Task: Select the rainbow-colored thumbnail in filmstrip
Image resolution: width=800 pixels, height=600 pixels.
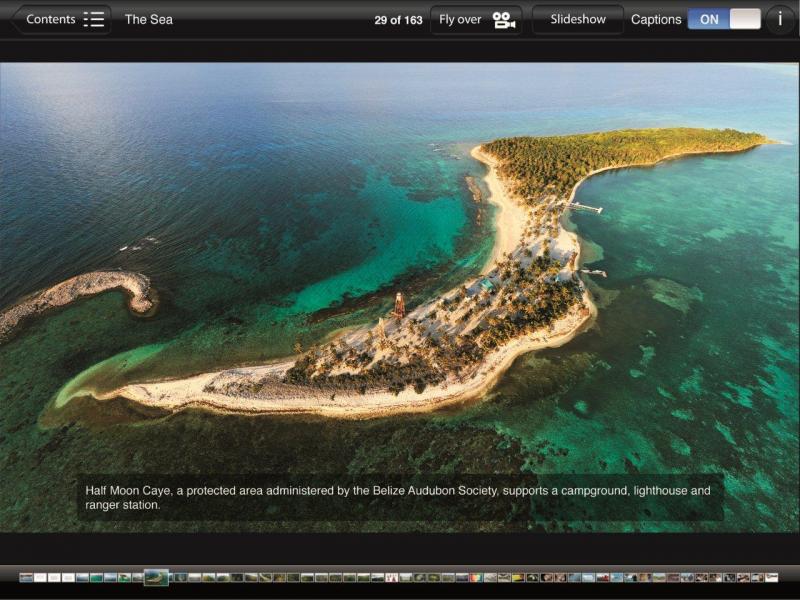Action: 476,578
